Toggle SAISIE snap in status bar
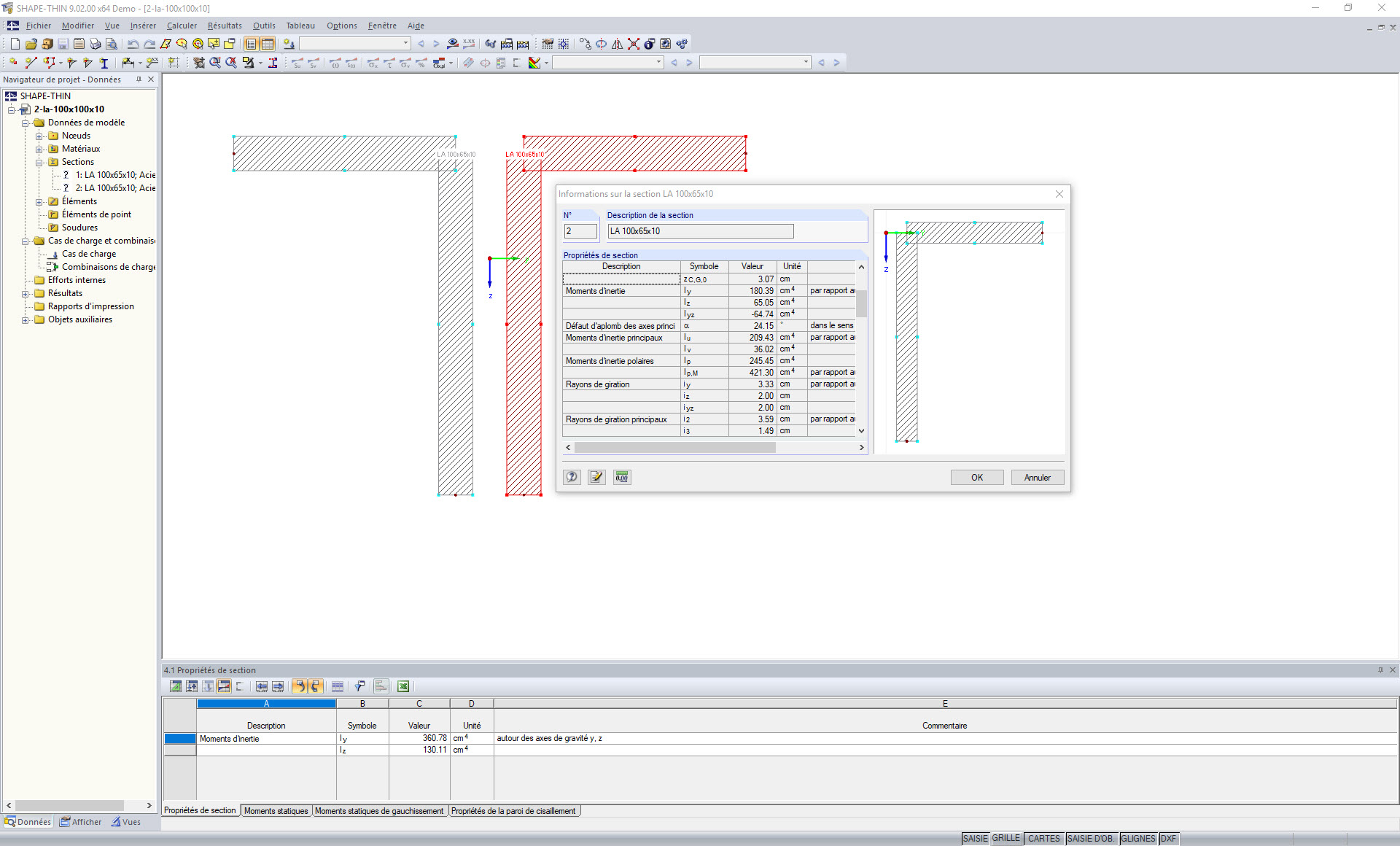 [975, 839]
